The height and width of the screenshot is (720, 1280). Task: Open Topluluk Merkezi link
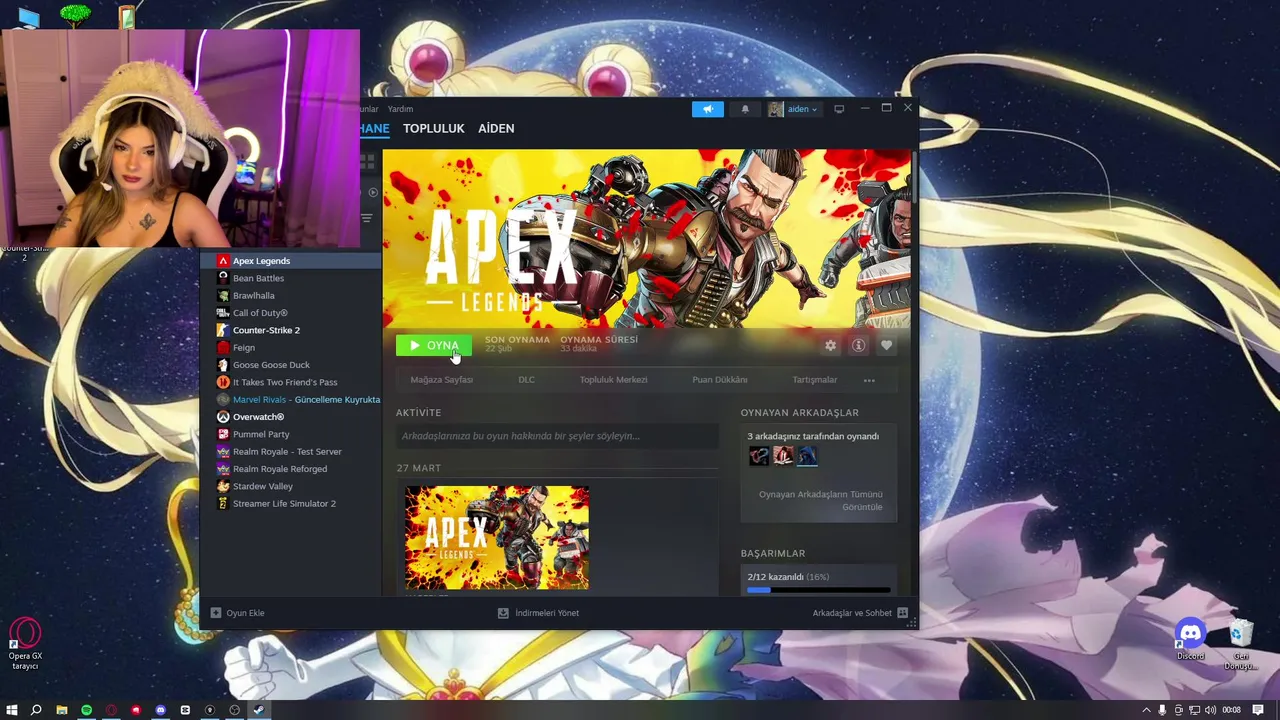click(614, 380)
